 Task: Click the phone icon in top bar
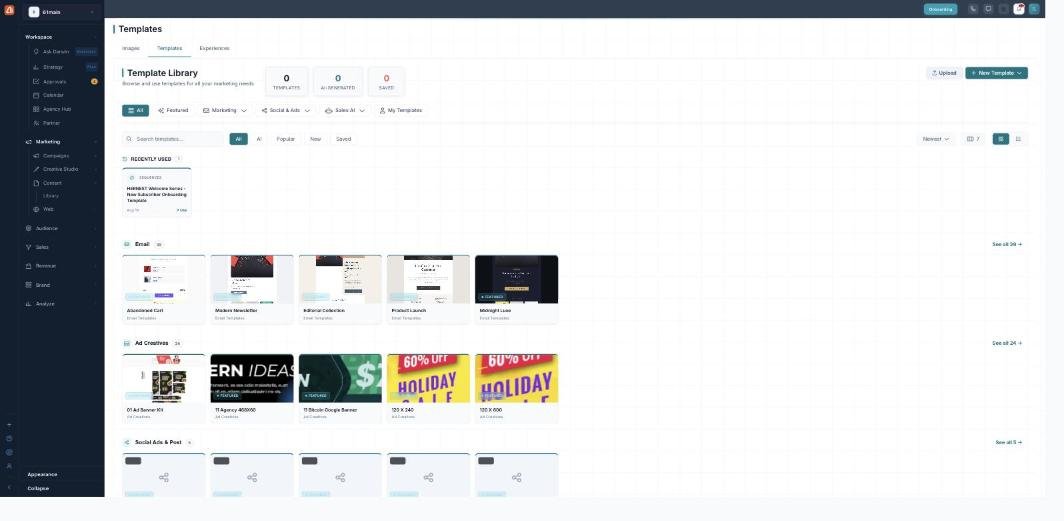(974, 9)
